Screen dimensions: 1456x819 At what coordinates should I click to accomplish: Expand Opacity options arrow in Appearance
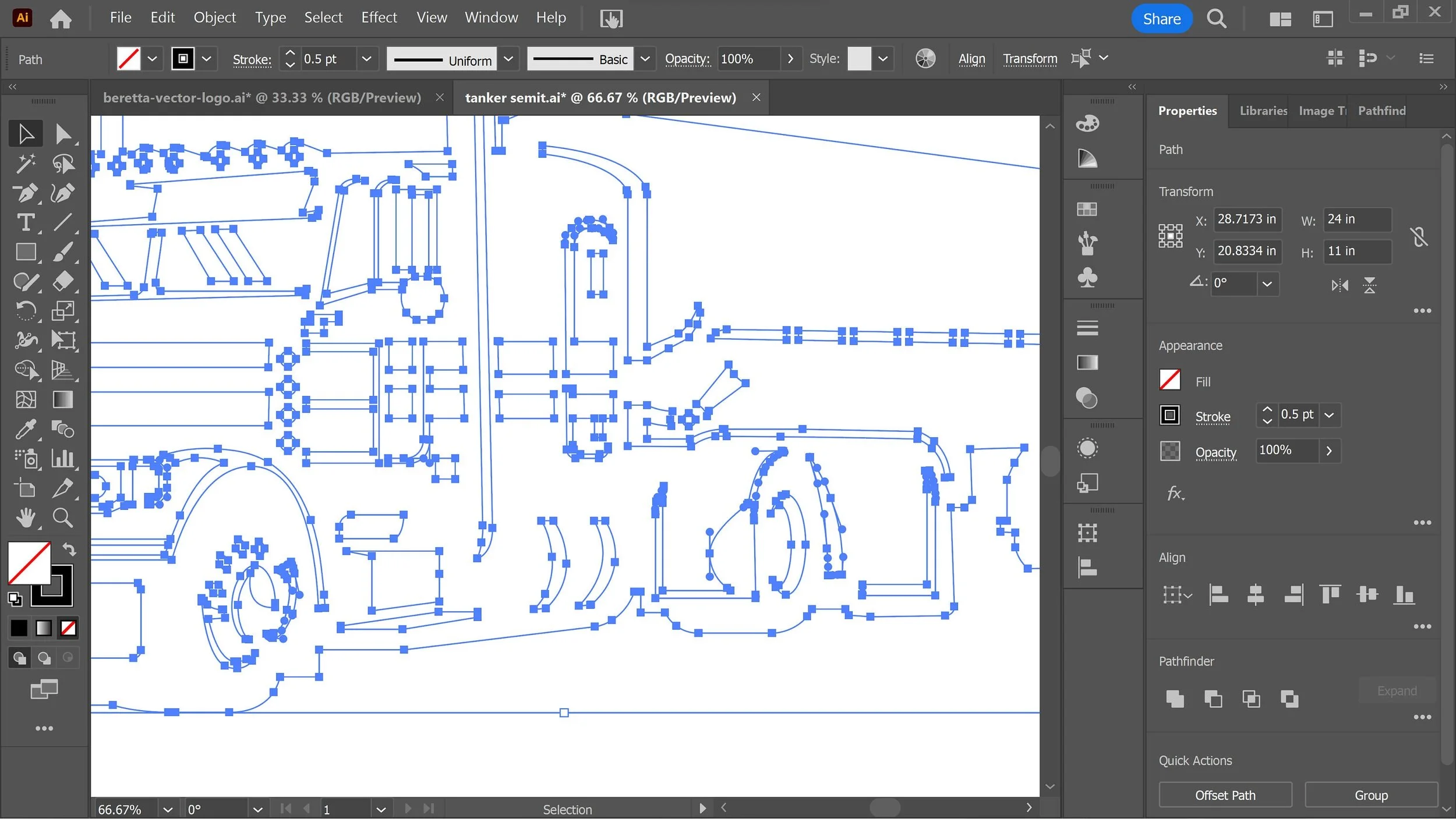coord(1329,451)
